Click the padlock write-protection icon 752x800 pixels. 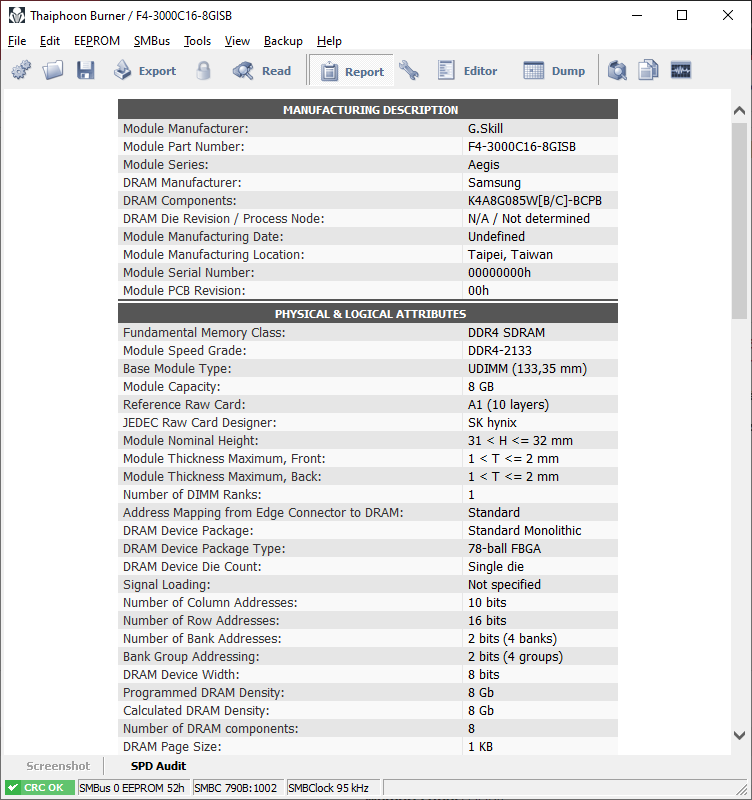203,70
